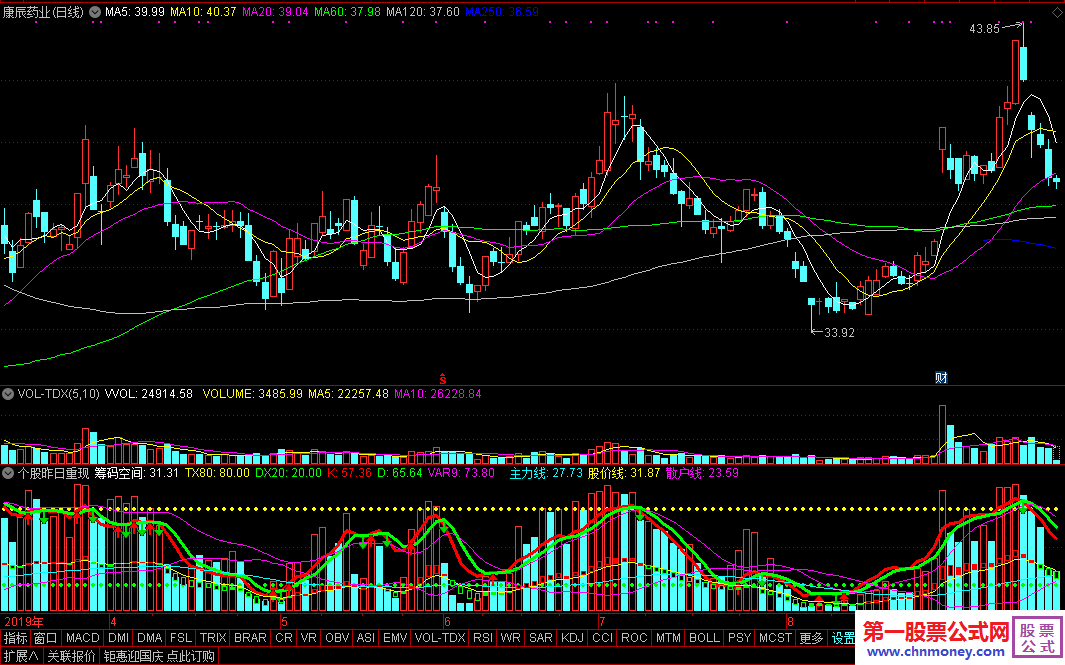Click the 康辰药业(日线) stock title

43,12
